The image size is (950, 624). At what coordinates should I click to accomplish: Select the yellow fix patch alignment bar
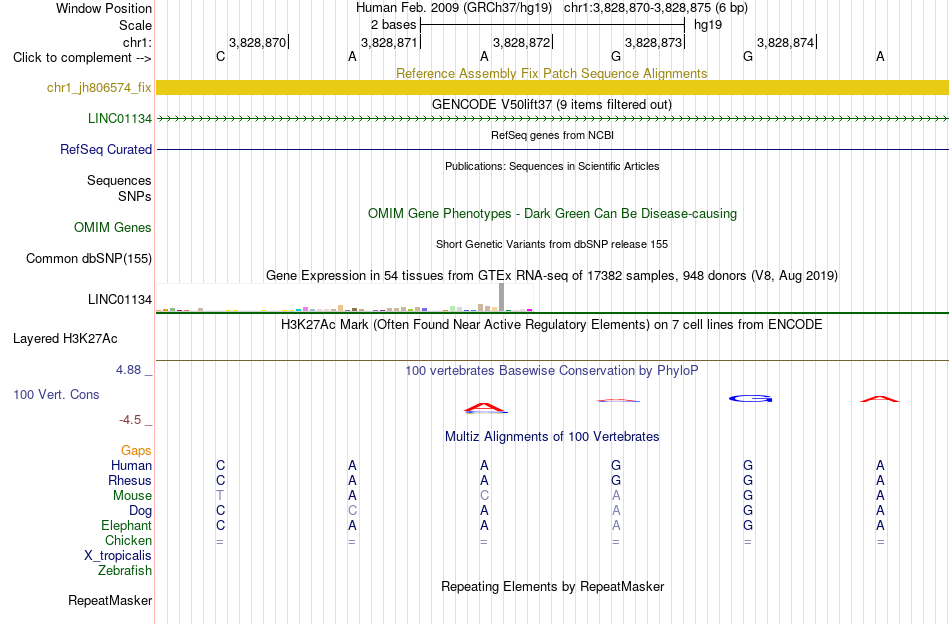point(552,87)
